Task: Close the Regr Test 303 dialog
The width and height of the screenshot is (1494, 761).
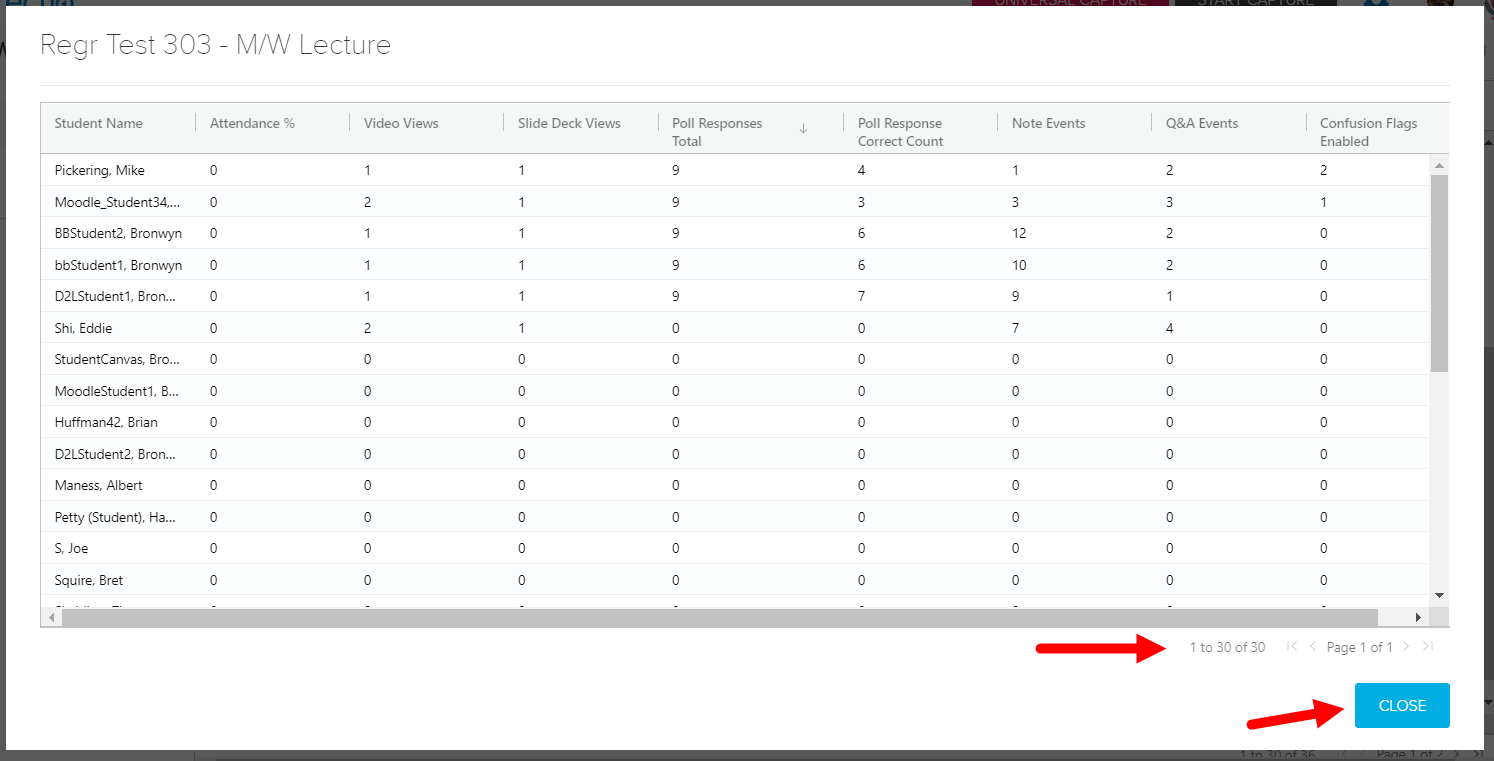Action: tap(1402, 705)
